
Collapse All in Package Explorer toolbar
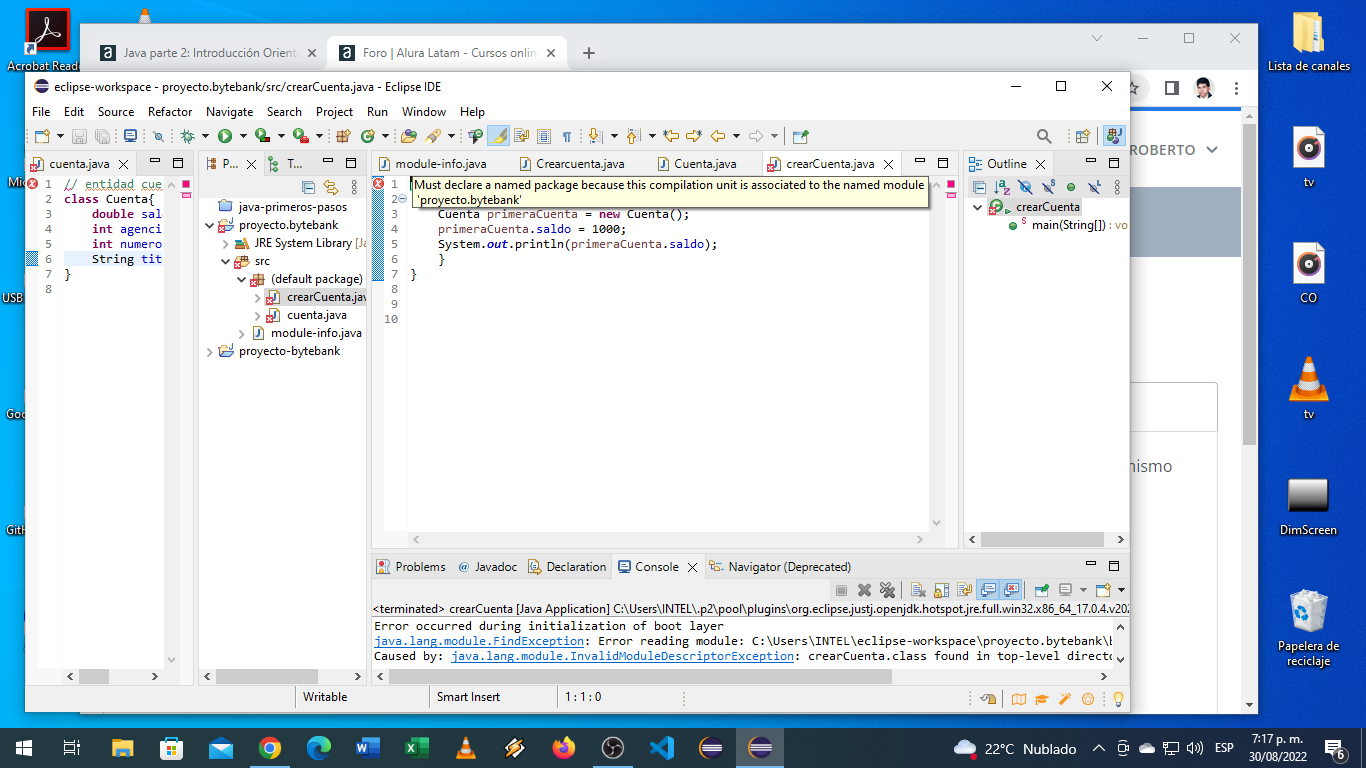point(308,187)
